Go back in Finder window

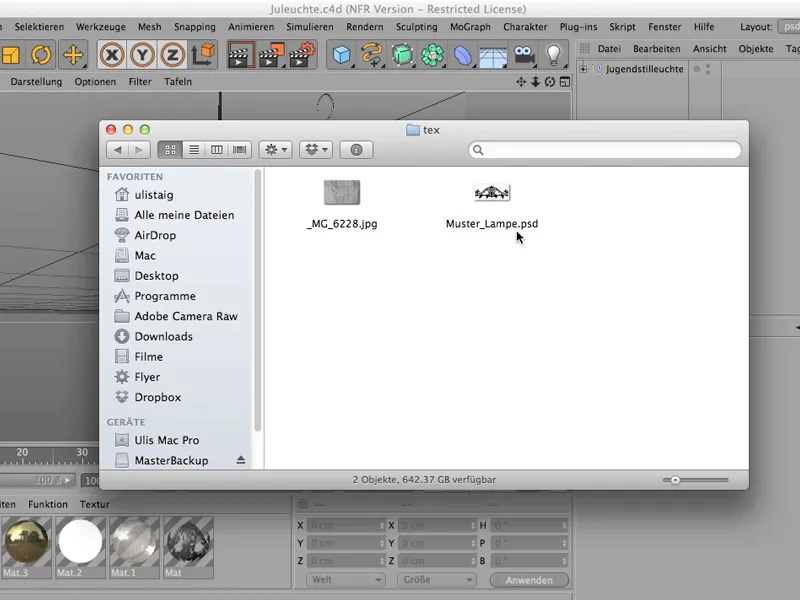(117, 149)
